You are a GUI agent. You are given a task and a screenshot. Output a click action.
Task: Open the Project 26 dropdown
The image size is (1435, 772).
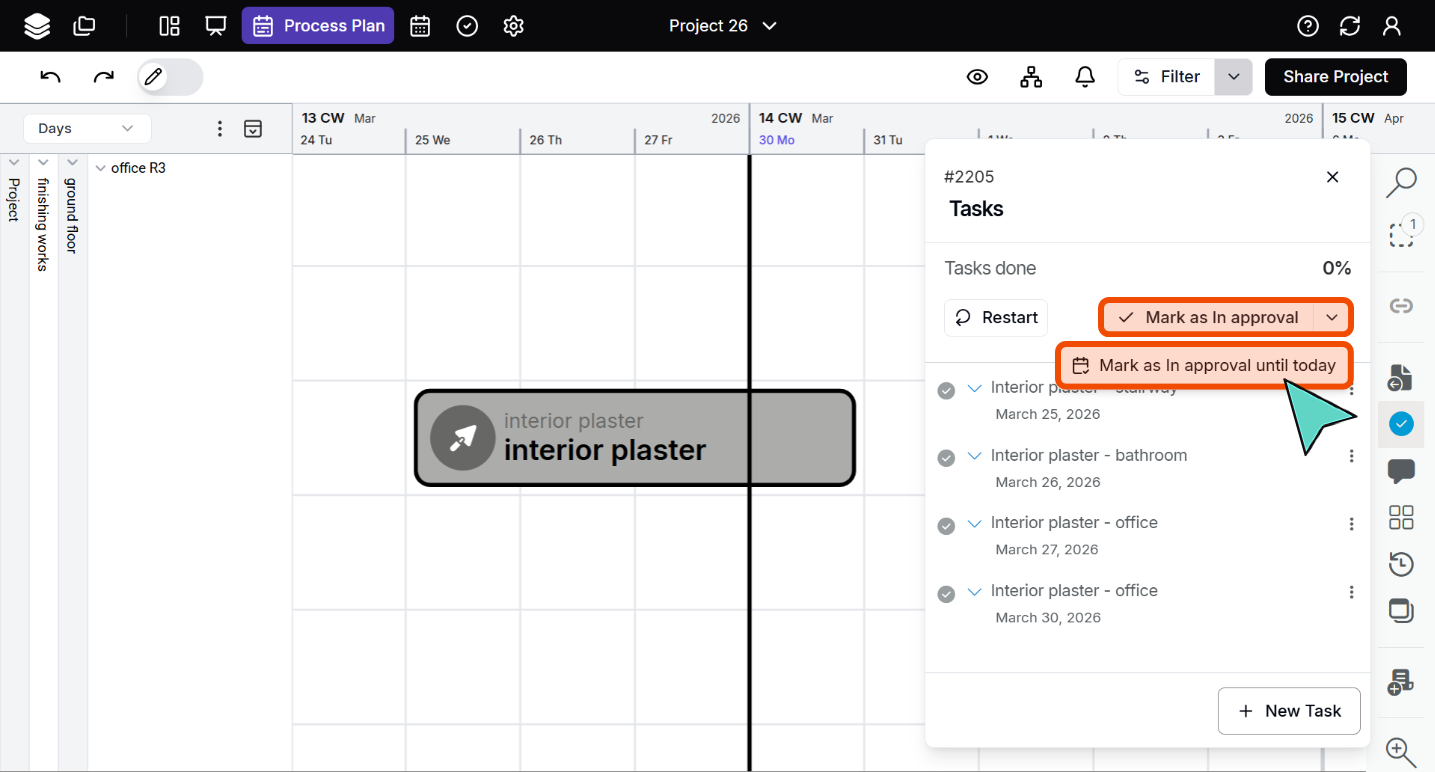pos(722,26)
